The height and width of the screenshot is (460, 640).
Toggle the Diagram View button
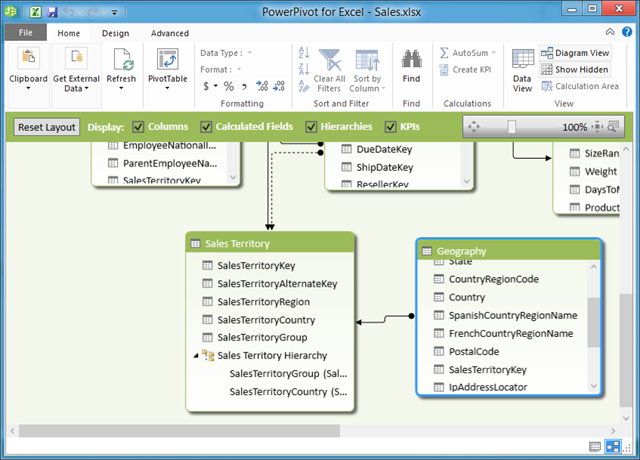tap(575, 53)
